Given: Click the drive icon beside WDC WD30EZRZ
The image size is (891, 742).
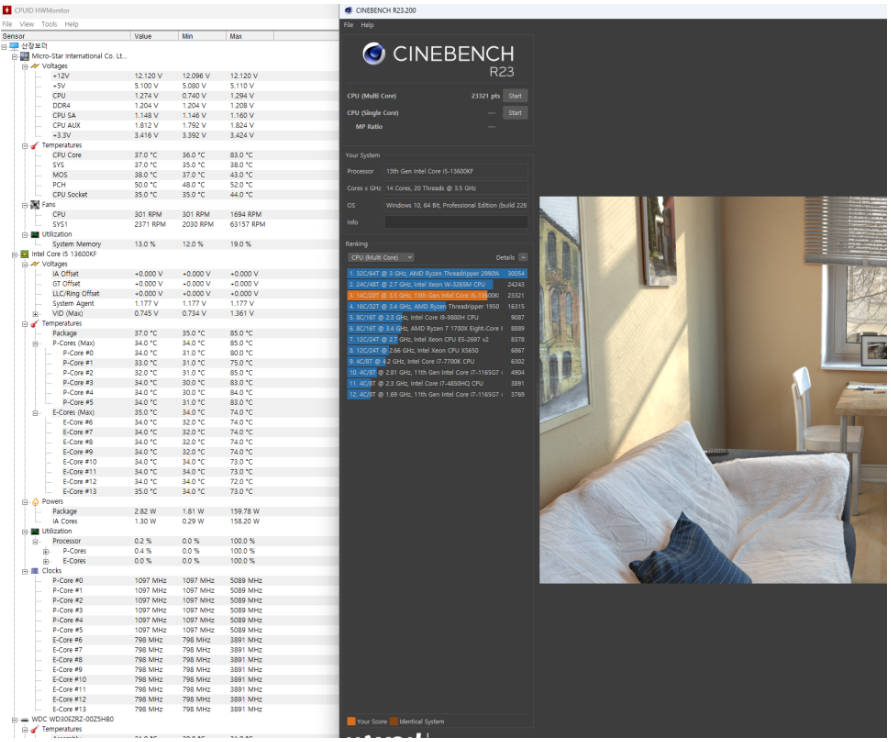Looking at the screenshot, I should (x=24, y=719).
